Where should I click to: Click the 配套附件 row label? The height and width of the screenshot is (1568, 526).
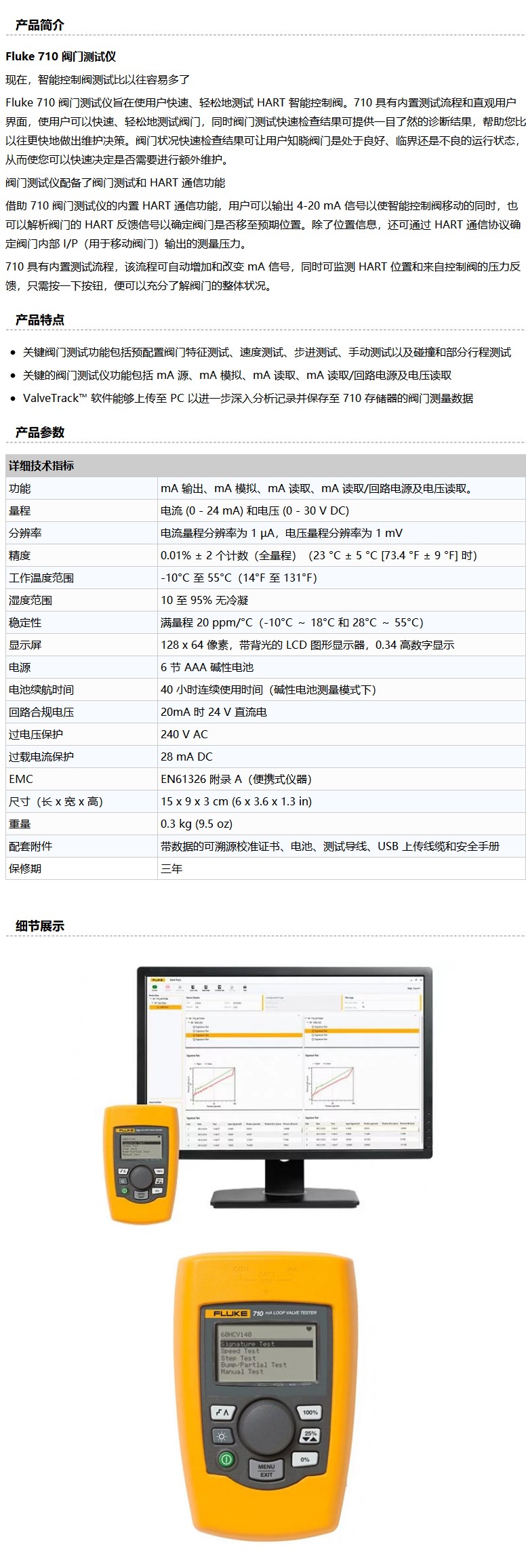31,846
